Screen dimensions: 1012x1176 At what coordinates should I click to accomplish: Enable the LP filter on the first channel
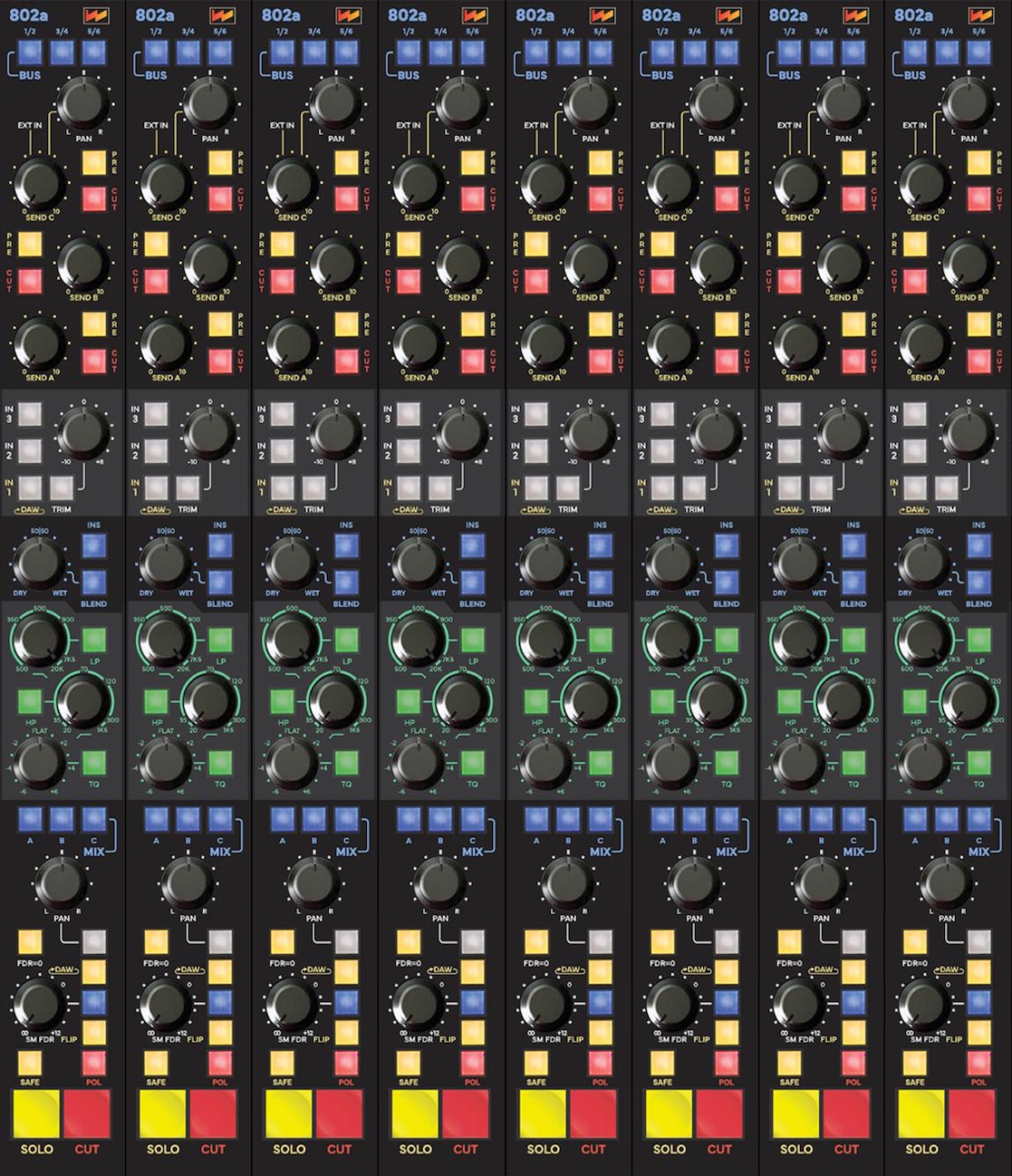[x=94, y=640]
